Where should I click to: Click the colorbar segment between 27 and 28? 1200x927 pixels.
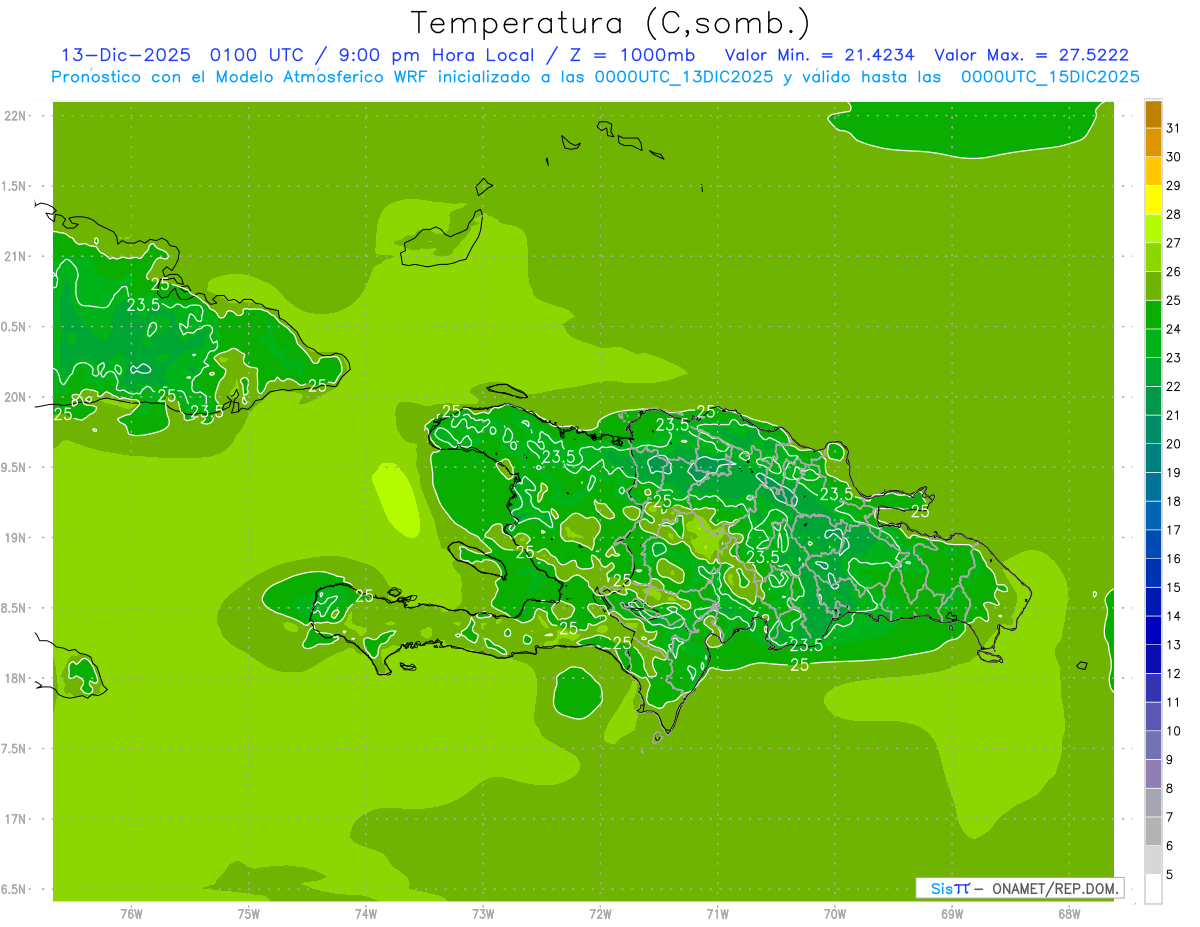tap(1153, 229)
